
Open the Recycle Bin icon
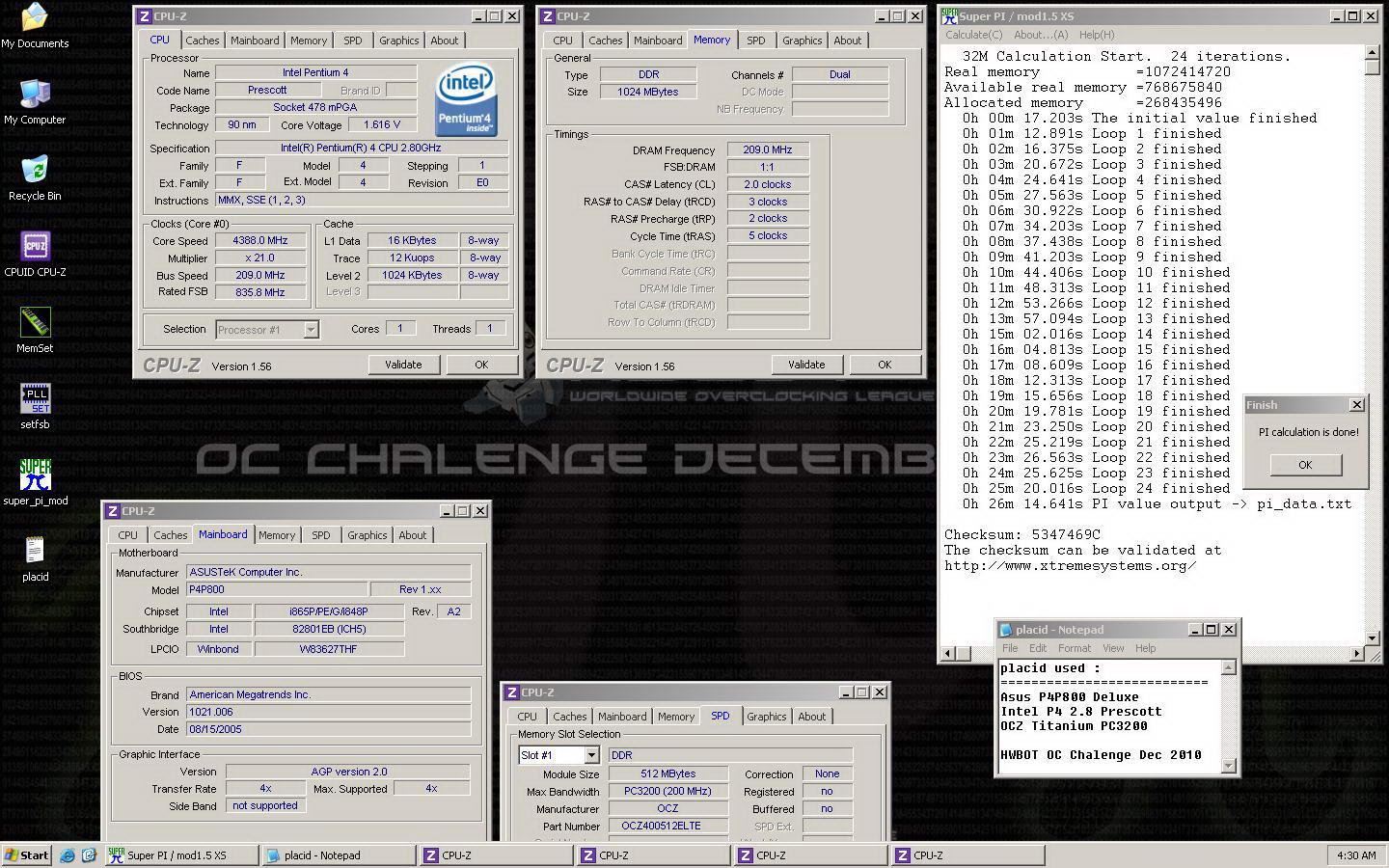pyautogui.click(x=35, y=178)
